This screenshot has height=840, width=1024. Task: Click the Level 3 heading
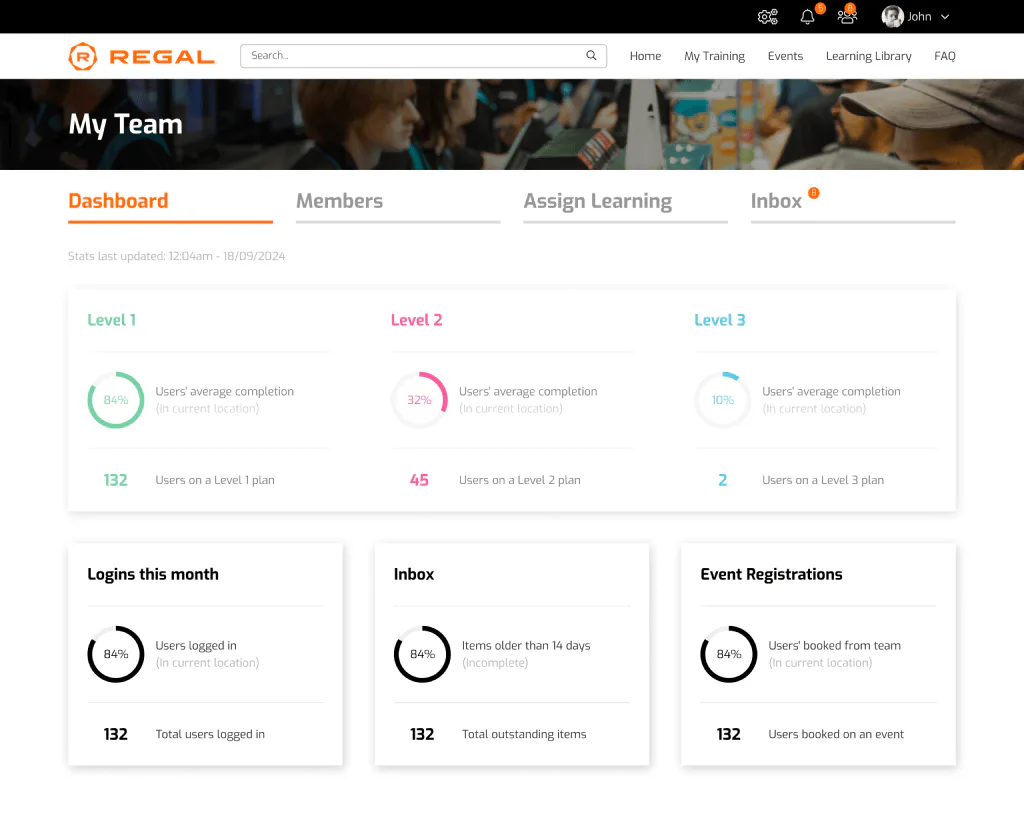(720, 320)
